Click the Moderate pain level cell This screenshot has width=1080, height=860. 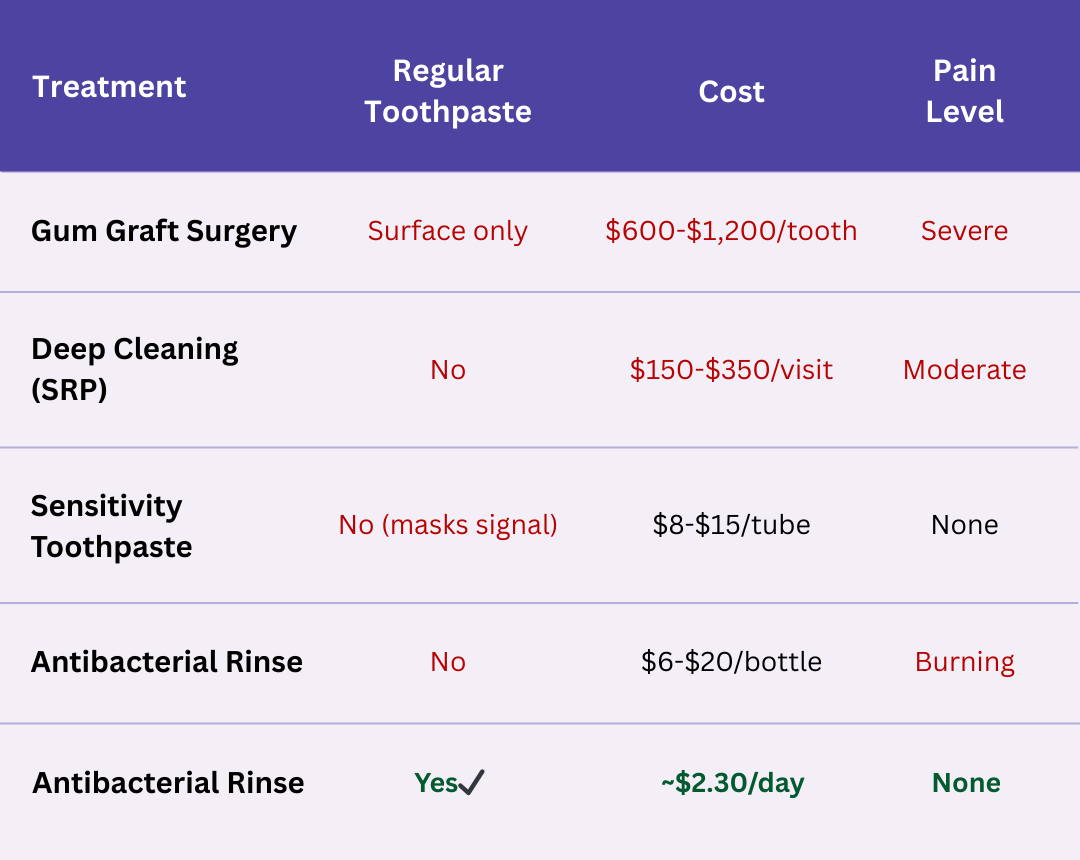(964, 370)
